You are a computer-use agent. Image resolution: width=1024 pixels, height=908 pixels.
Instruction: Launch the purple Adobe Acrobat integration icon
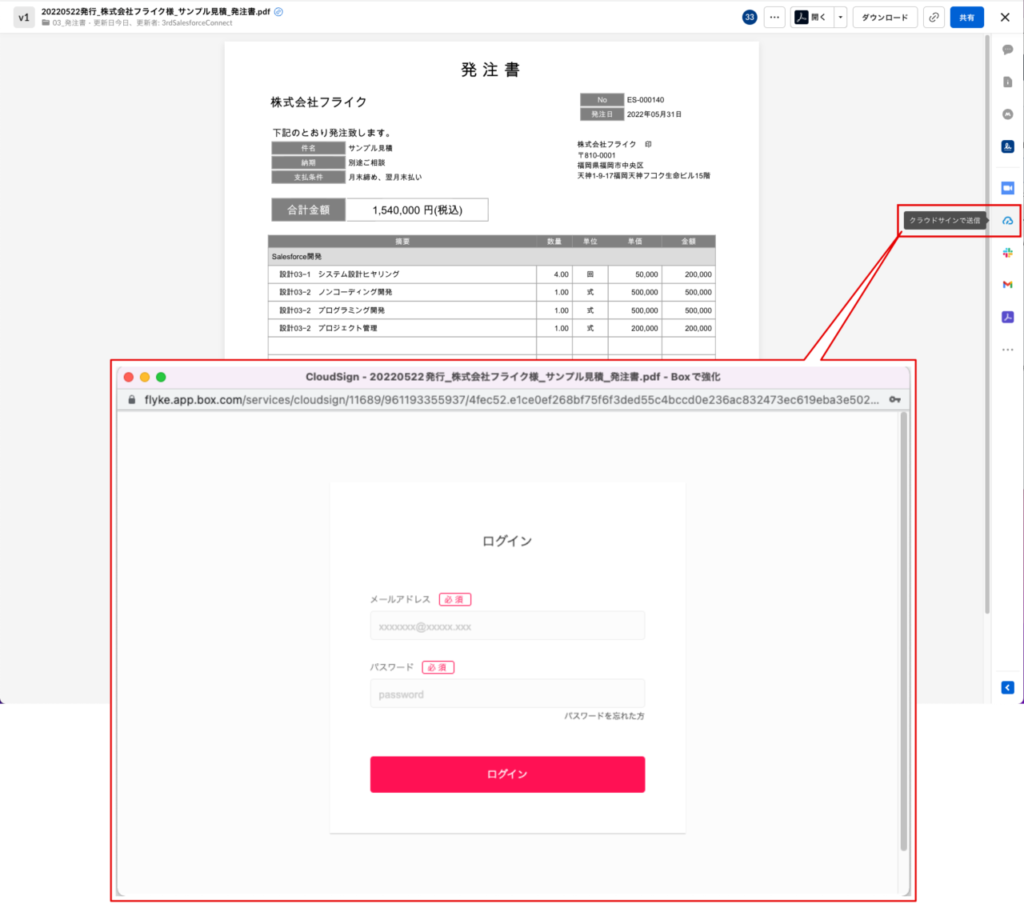1008,317
